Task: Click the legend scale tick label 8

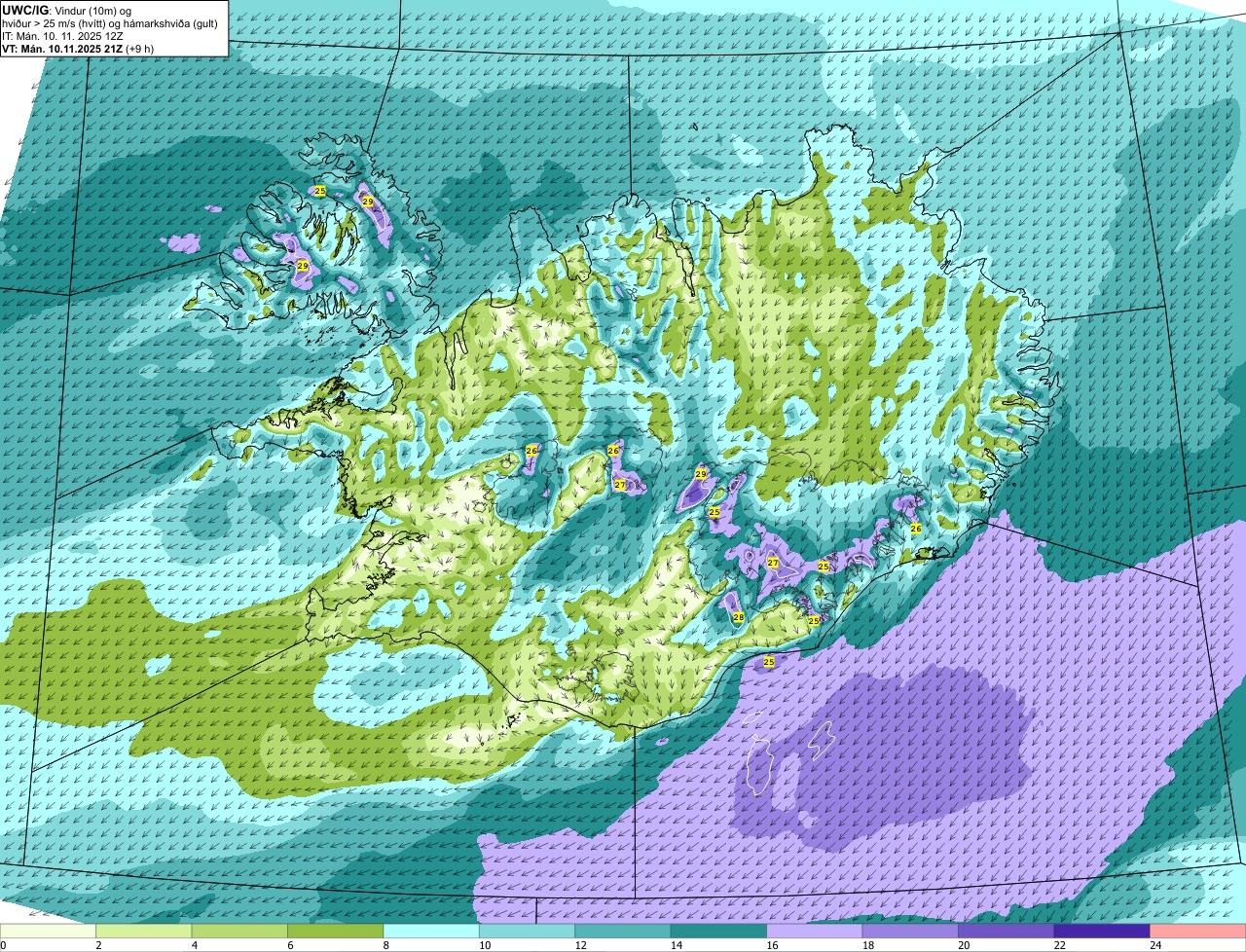Action: click(385, 945)
